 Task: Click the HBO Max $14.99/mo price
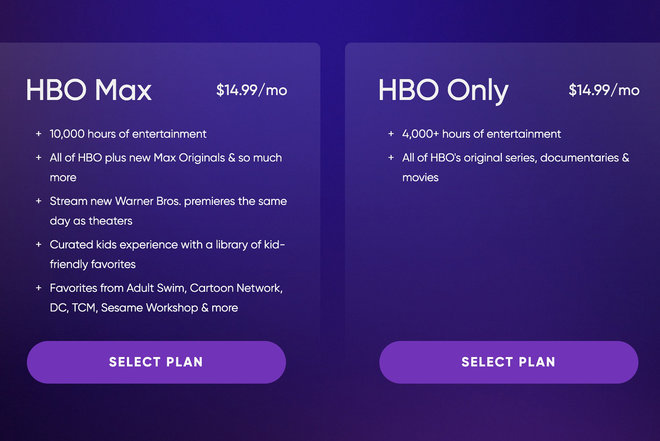click(252, 90)
